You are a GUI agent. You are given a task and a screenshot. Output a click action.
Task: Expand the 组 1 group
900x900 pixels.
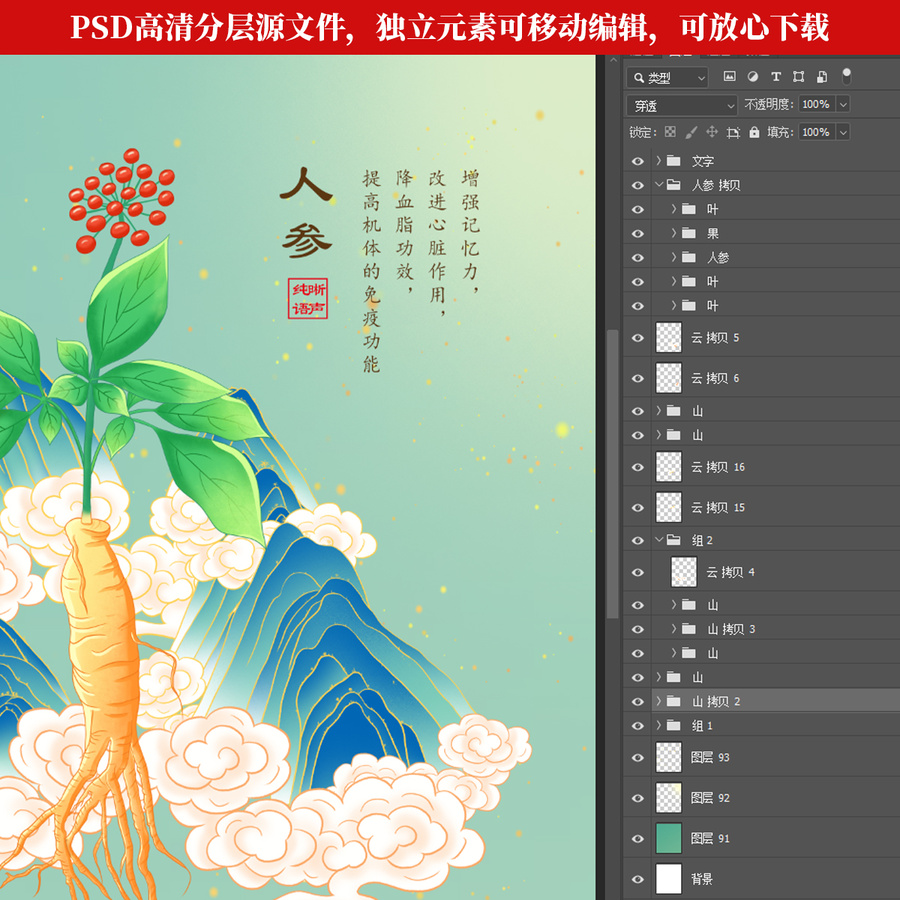659,726
